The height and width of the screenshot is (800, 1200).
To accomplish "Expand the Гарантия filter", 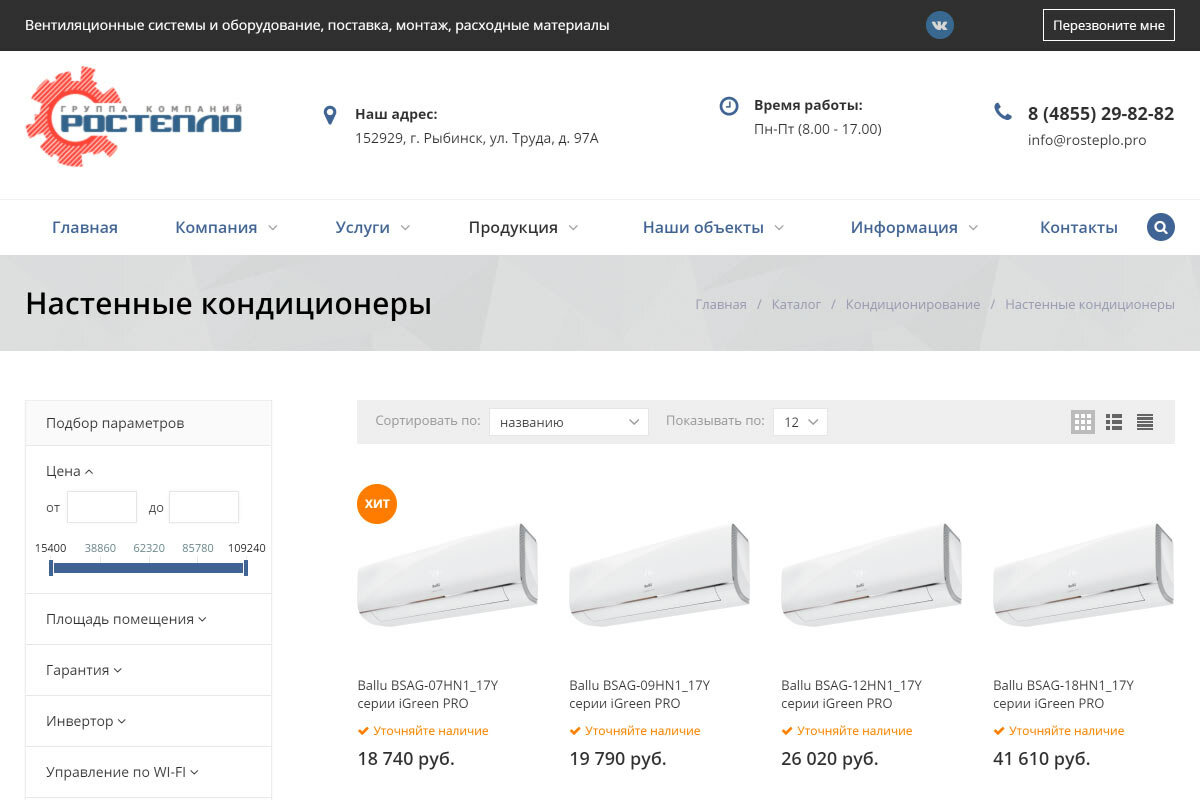I will (84, 670).
